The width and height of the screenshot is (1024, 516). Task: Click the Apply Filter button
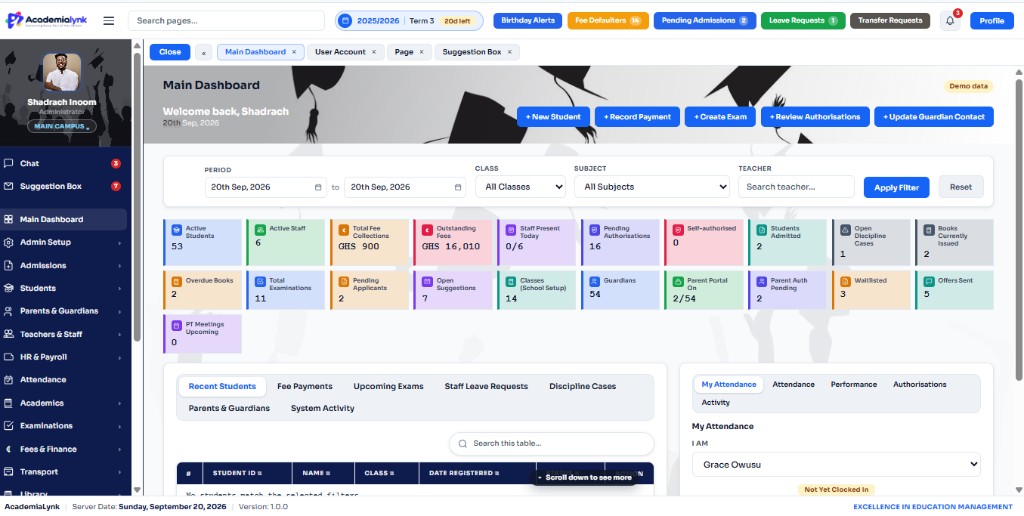[x=896, y=187]
